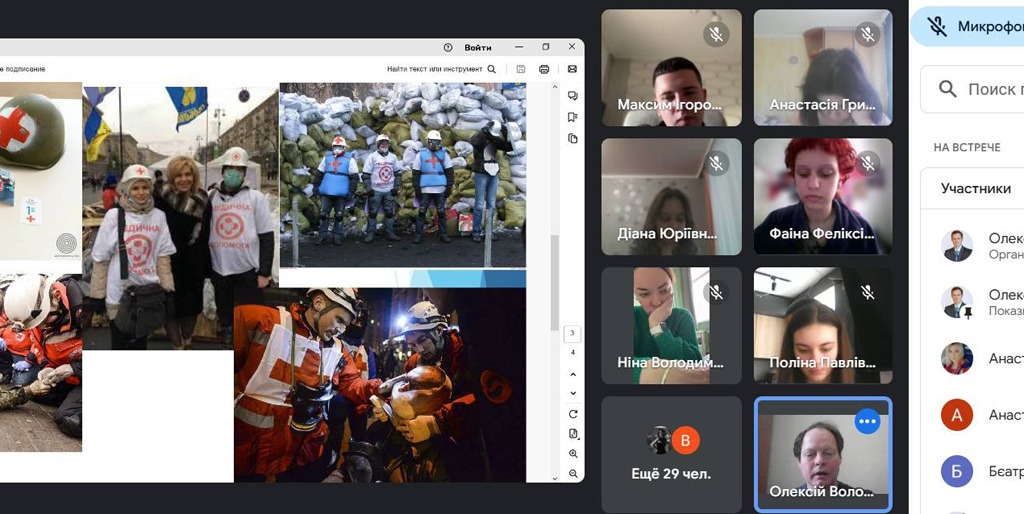Open the "Ещё 29 чел." participants tile
1024x514 pixels.
(671, 454)
